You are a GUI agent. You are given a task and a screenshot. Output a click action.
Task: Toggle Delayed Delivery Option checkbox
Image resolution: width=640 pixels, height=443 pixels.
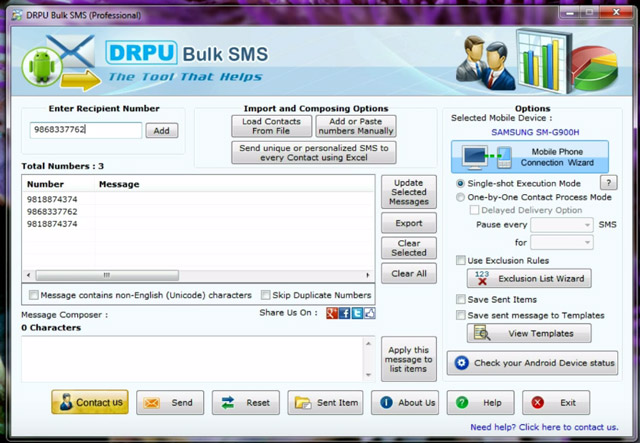click(474, 210)
